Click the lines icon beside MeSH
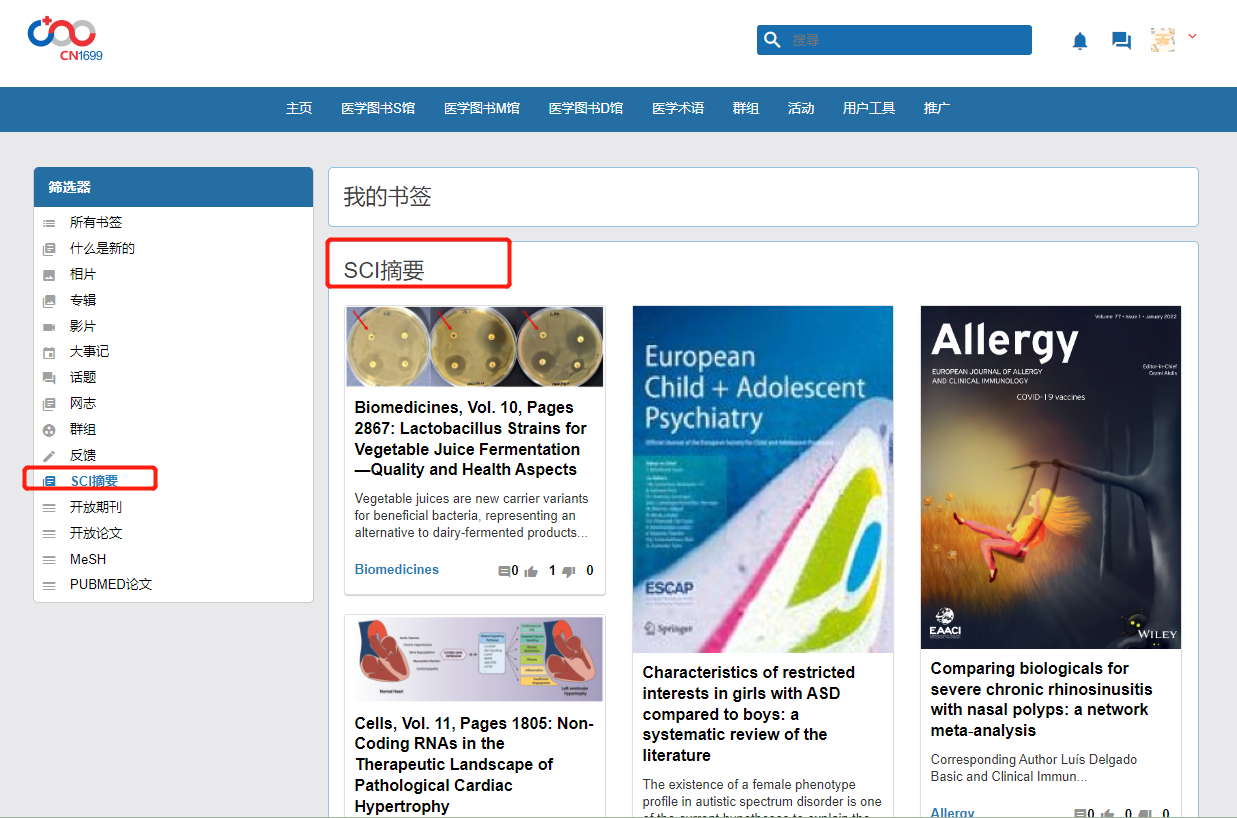Screen dimensions: 1237x818 point(49,560)
